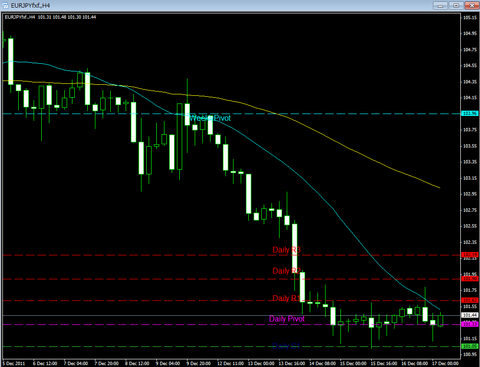The height and width of the screenshot is (367, 480).
Task: Click the green 101.05 price tag
Action: pyautogui.click(x=470, y=346)
